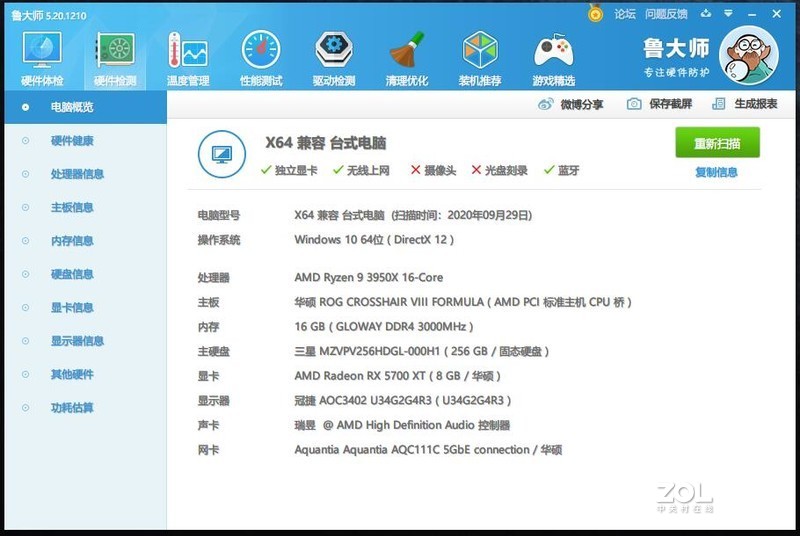Open the 驱动检测 driver detection icon
Viewport: 800px width, 536px height.
coord(334,58)
